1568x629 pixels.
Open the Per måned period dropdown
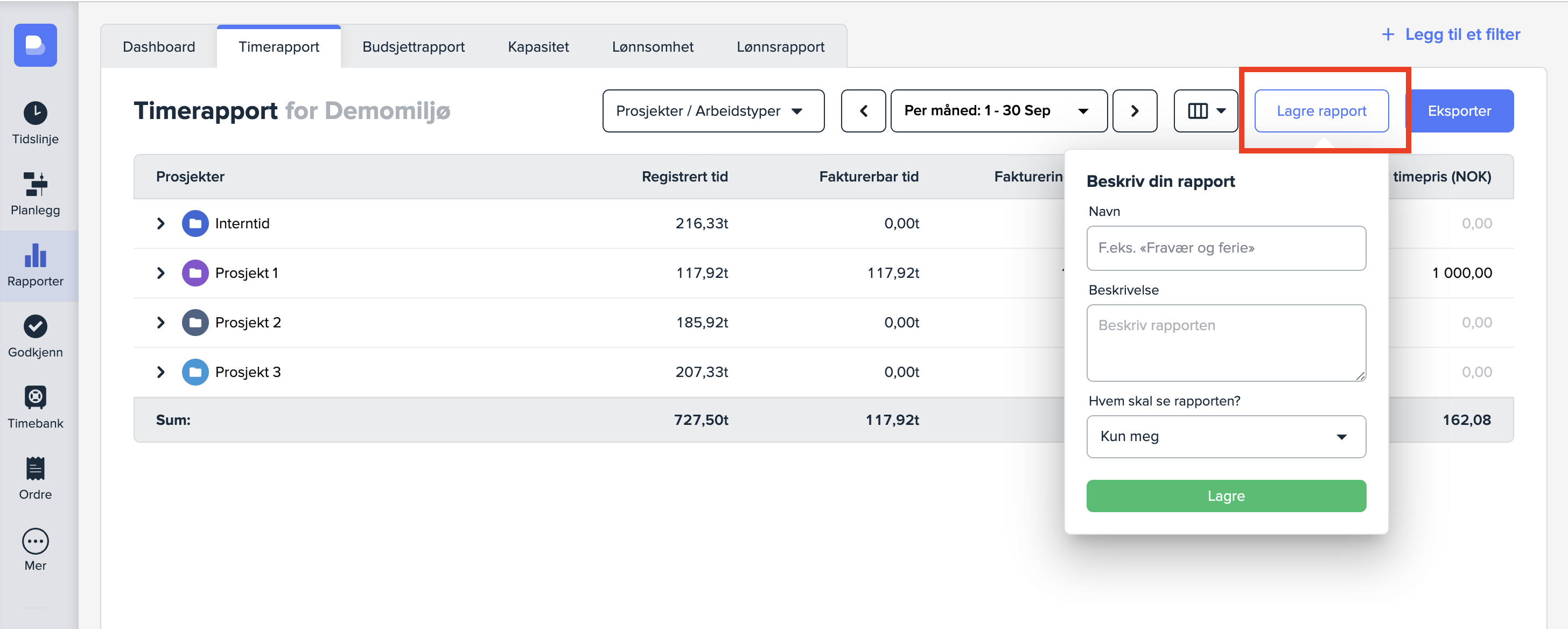pyautogui.click(x=998, y=111)
